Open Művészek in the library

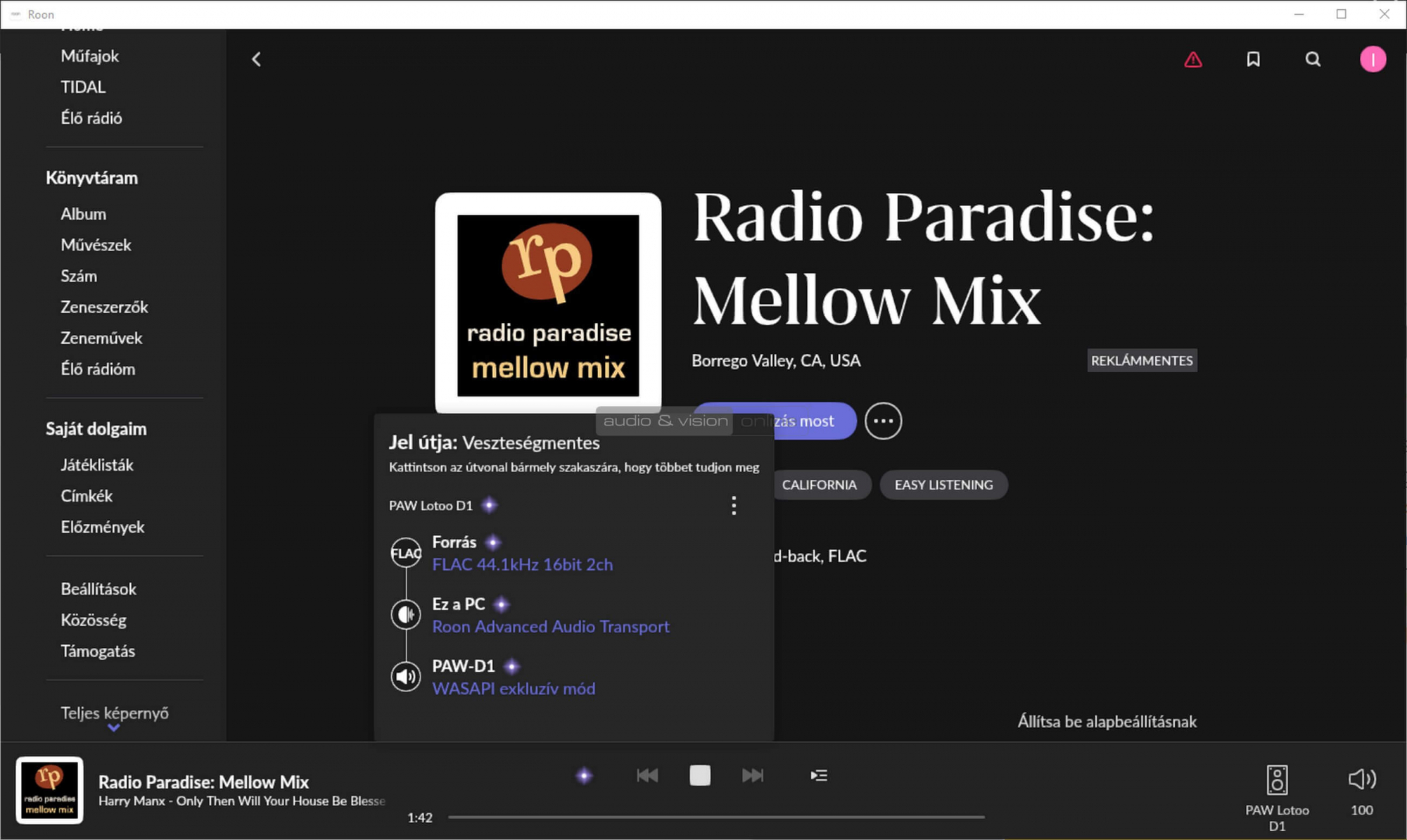(x=96, y=245)
